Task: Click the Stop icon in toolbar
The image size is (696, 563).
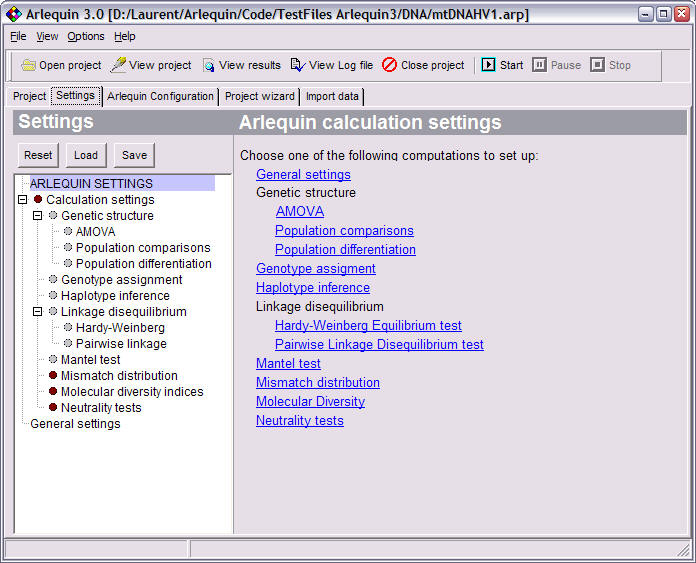Action: click(597, 65)
